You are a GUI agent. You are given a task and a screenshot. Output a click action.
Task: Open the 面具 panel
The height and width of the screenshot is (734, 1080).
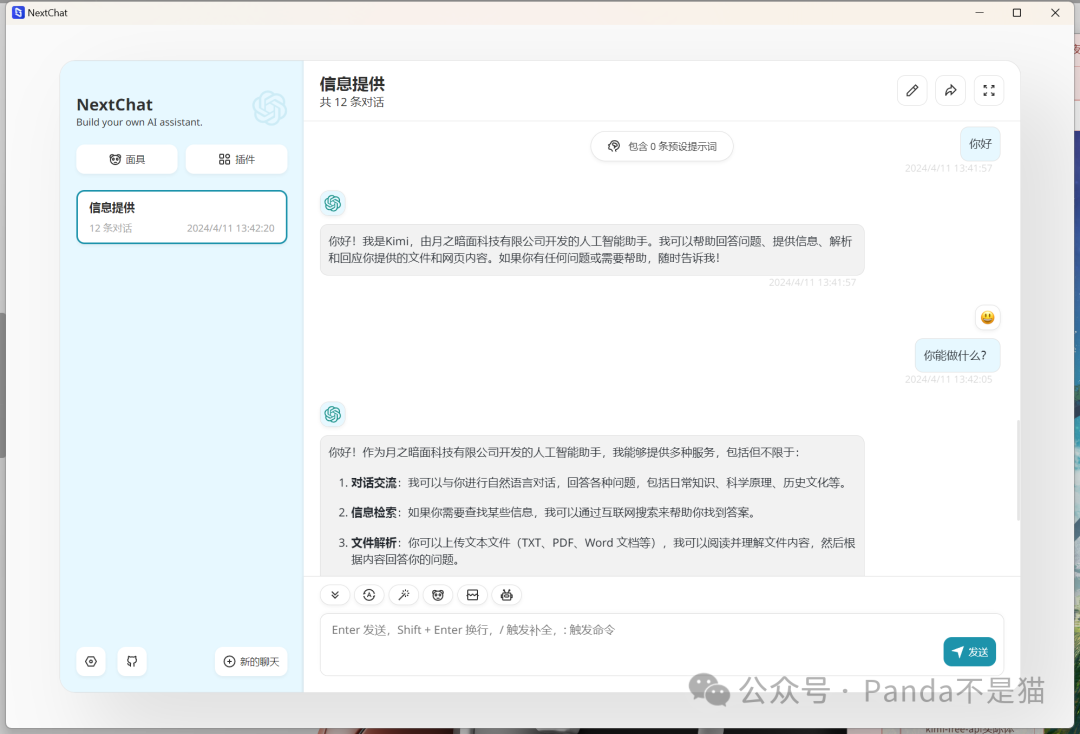[126, 158]
